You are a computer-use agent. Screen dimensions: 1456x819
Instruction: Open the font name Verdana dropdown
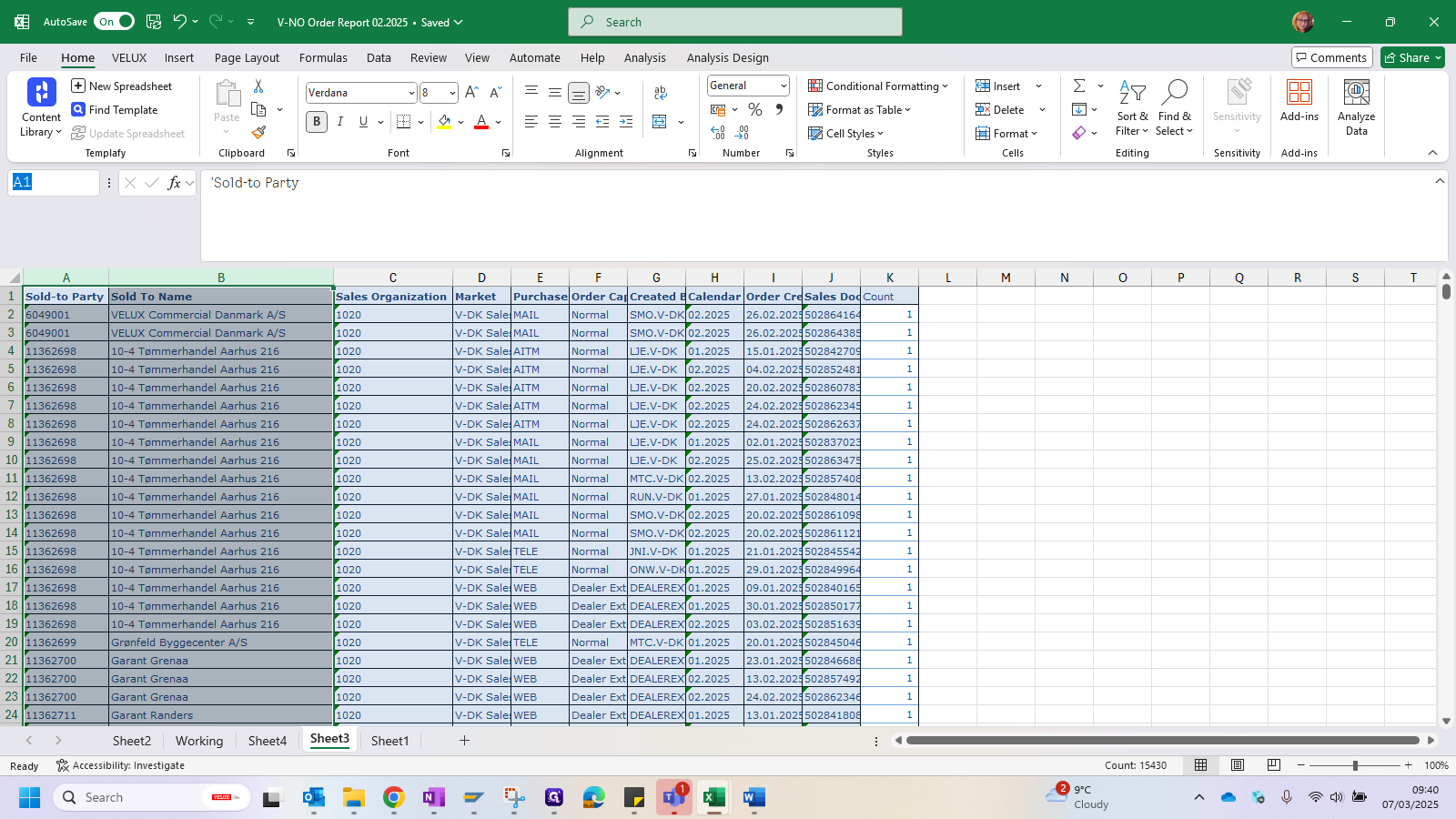(x=410, y=93)
